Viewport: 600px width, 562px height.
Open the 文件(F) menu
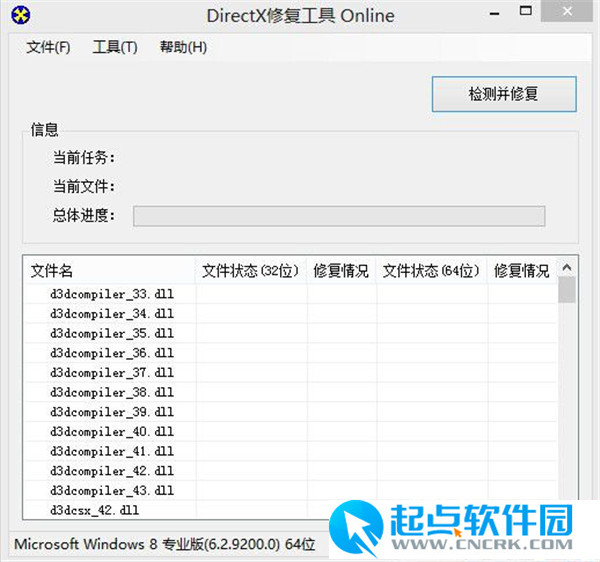click(x=48, y=47)
